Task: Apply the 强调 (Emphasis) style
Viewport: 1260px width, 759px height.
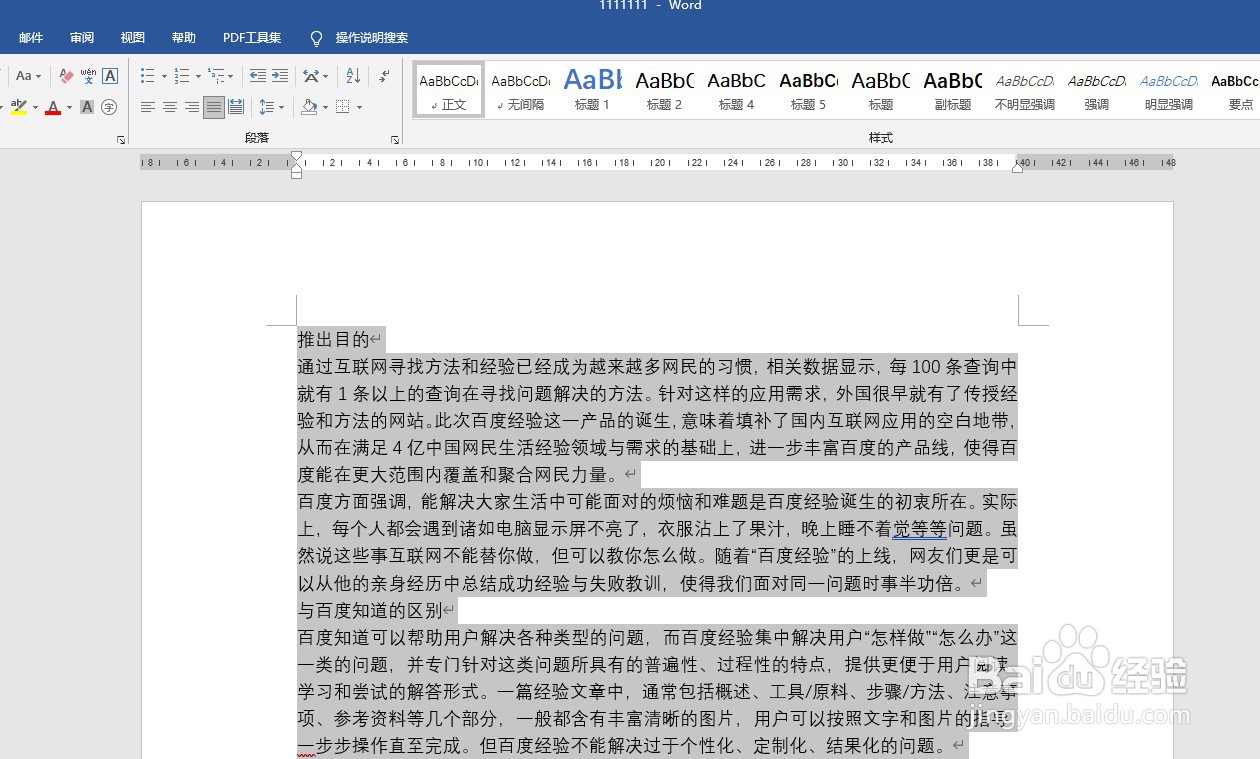Action: click(x=1097, y=89)
